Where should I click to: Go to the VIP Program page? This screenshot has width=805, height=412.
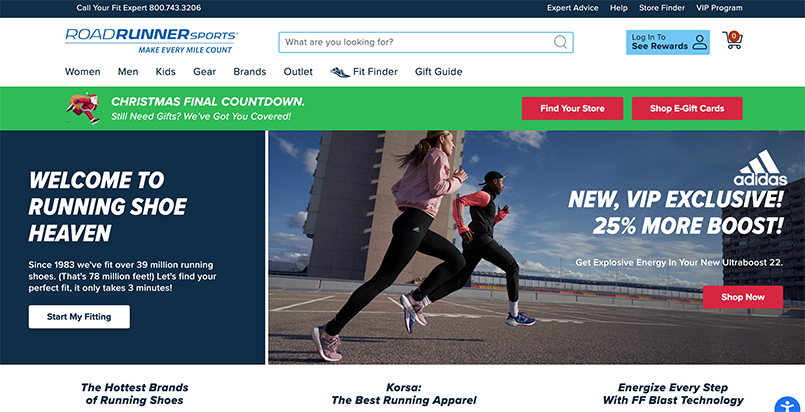(719, 8)
